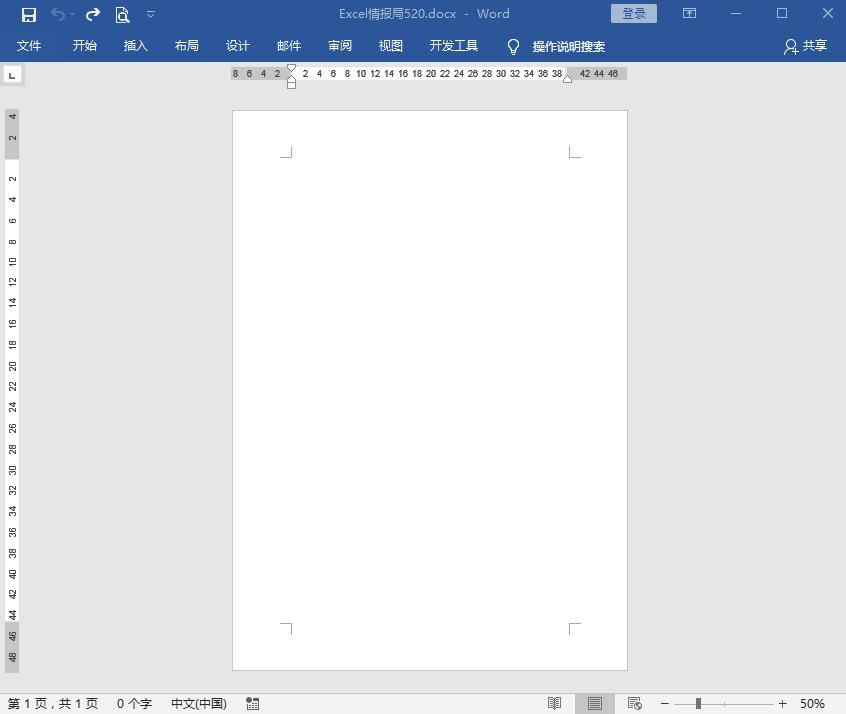Image resolution: width=846 pixels, height=714 pixels.
Task: Select Print Layout view button
Action: tap(595, 704)
